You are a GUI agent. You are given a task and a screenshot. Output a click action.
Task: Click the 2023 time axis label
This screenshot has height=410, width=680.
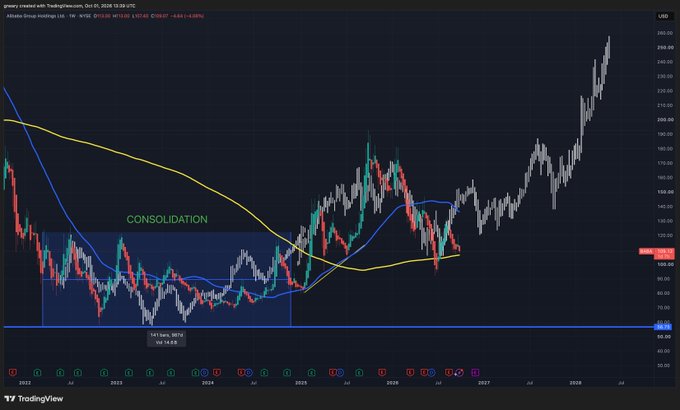[x=116, y=383]
